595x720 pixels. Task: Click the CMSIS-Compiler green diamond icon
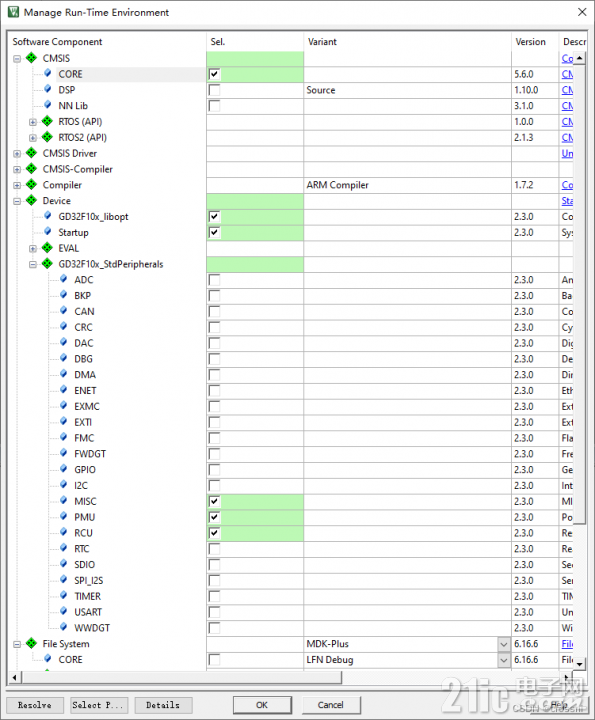[x=31, y=169]
